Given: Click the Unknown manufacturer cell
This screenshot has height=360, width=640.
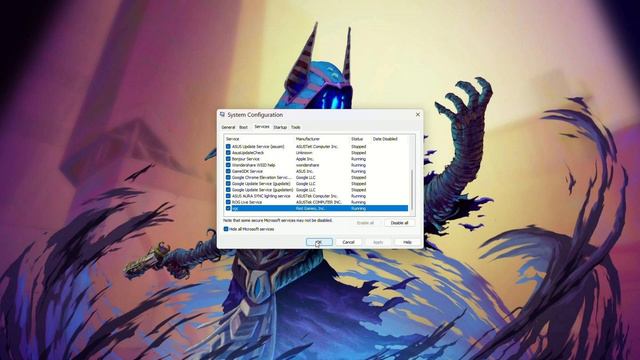Looking at the screenshot, I should click(304, 153).
